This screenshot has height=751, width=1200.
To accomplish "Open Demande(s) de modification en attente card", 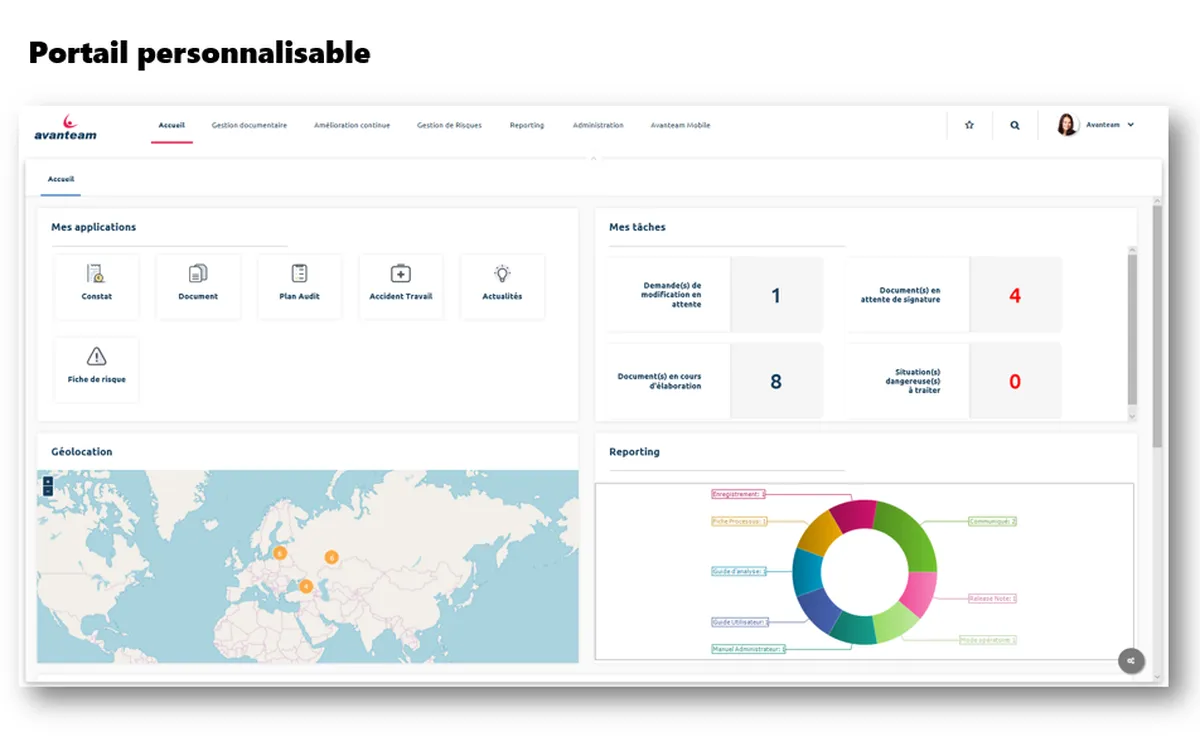I will click(714, 295).
